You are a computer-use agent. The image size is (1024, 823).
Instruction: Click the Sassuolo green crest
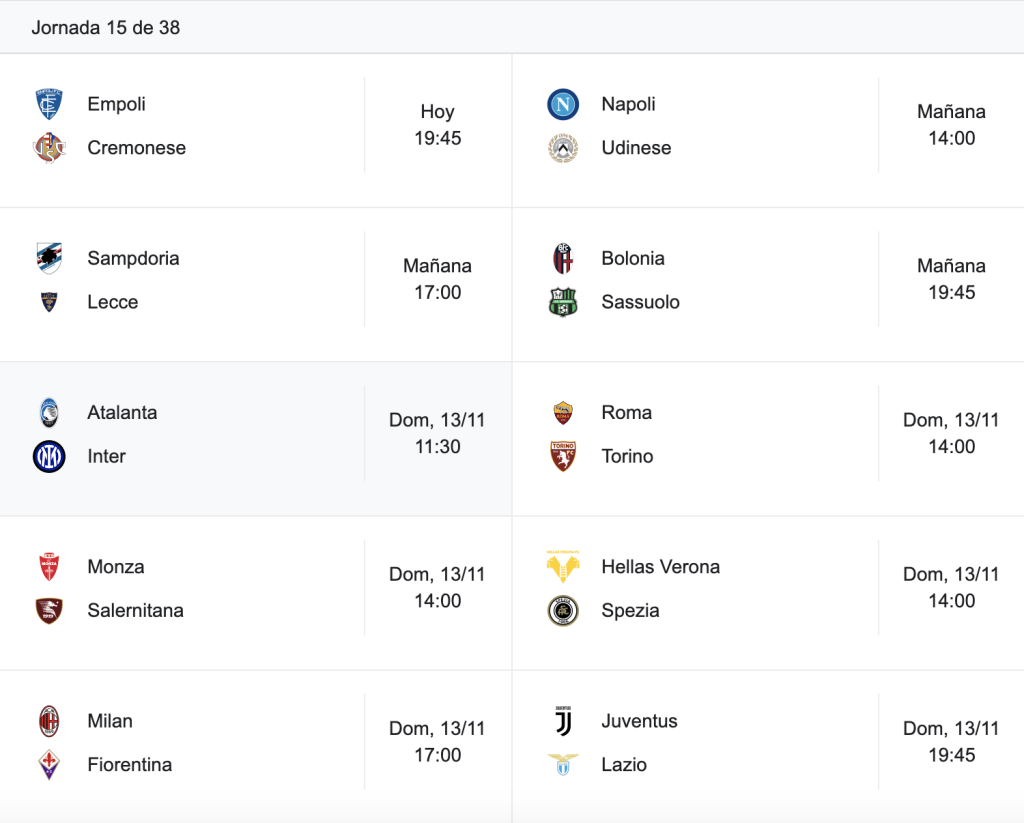point(563,302)
